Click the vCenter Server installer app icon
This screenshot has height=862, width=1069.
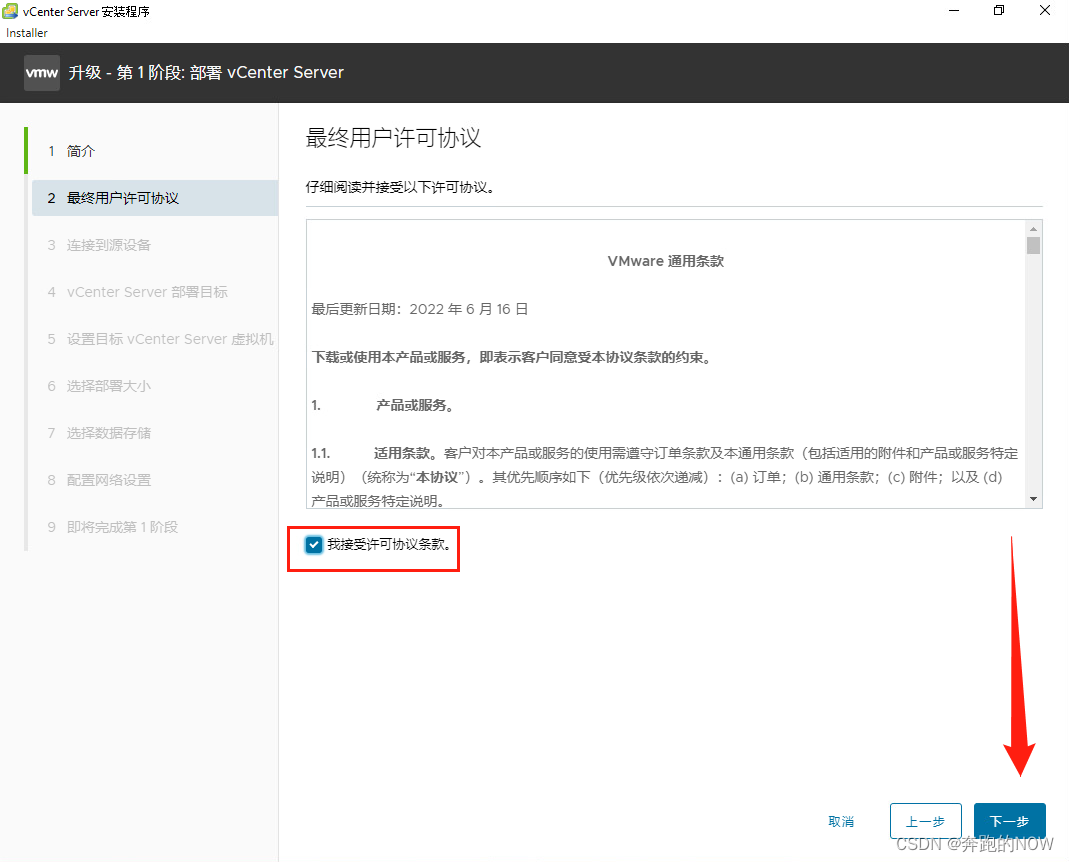10,11
